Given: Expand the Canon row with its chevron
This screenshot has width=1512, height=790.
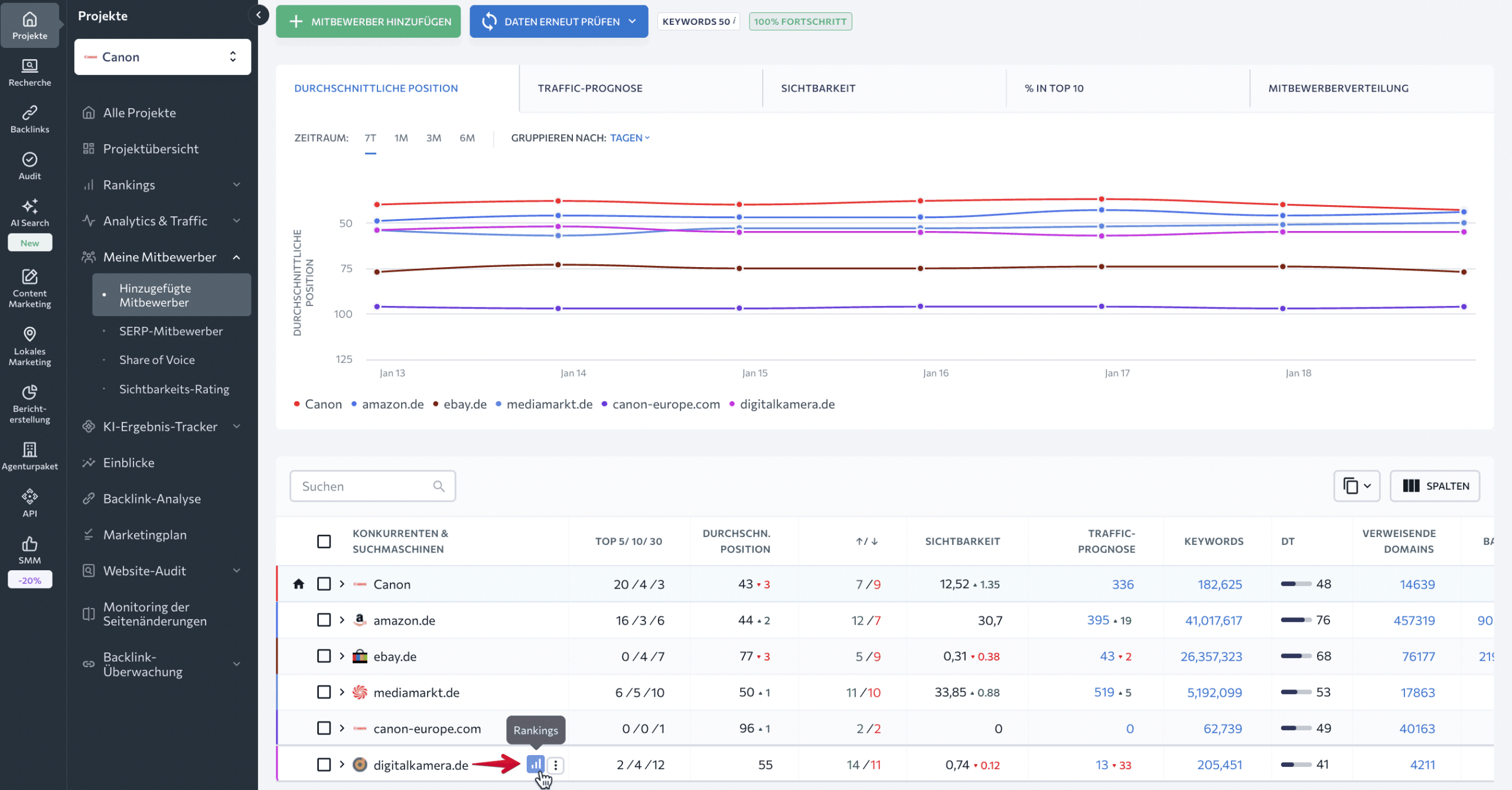Looking at the screenshot, I should tap(341, 584).
